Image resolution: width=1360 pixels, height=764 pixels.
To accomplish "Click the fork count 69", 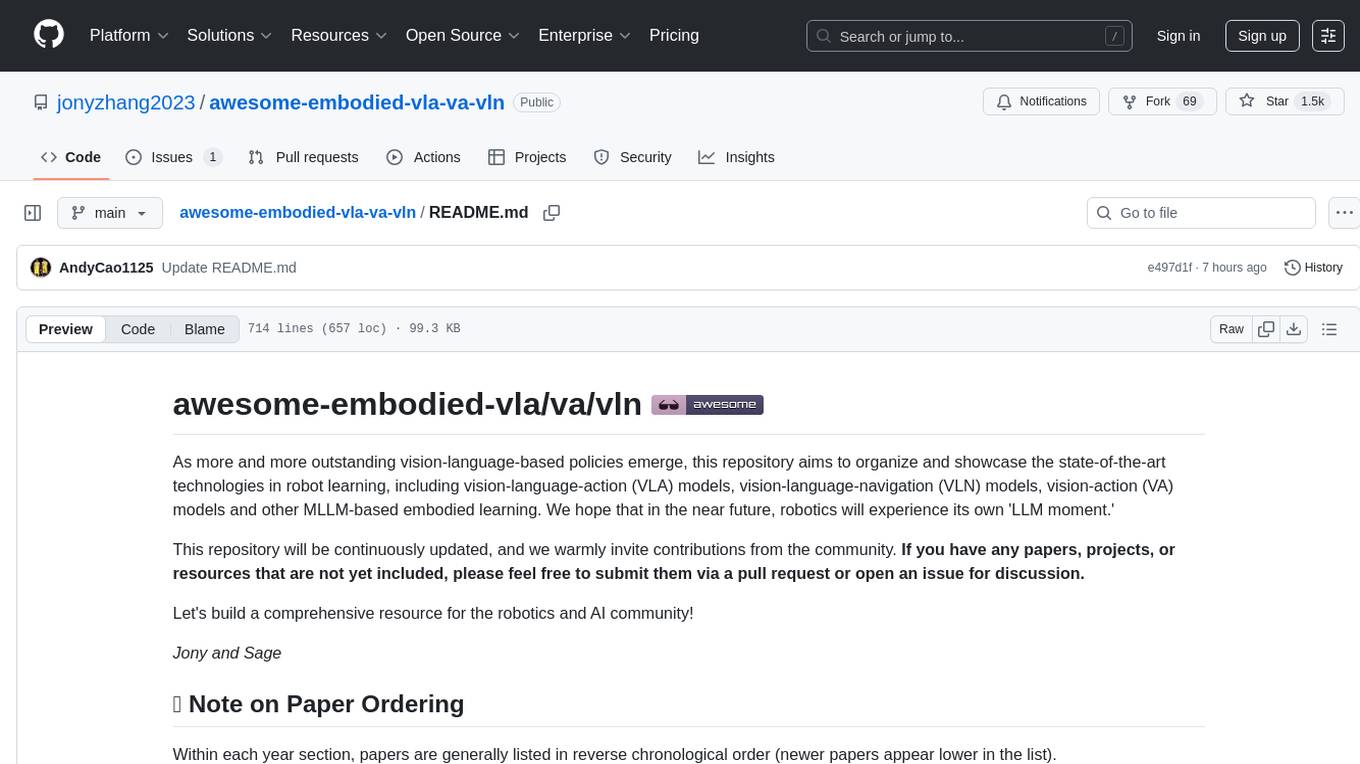I will click(x=1189, y=102).
